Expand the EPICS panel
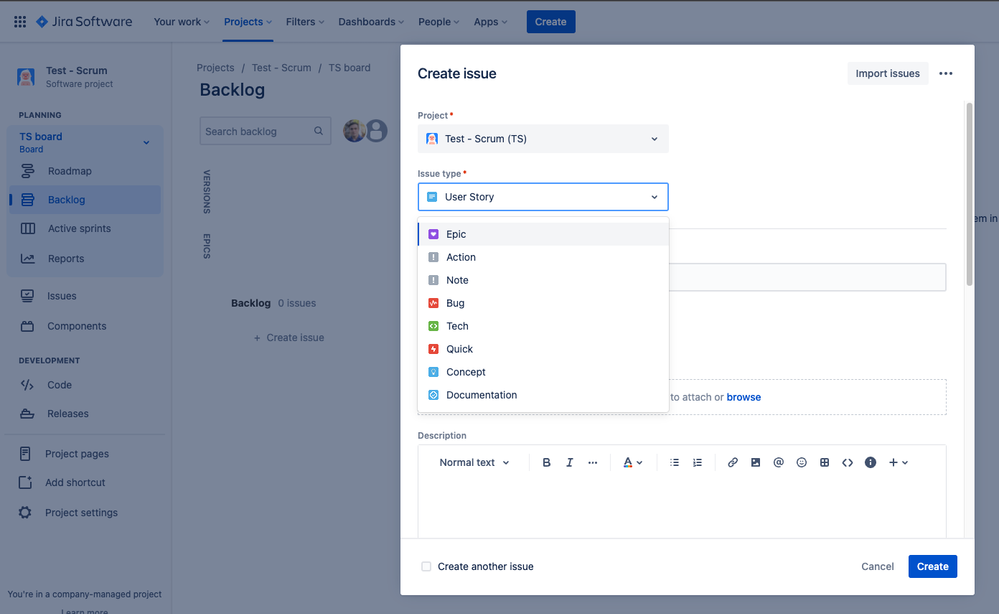The image size is (999, 614). click(x=206, y=246)
